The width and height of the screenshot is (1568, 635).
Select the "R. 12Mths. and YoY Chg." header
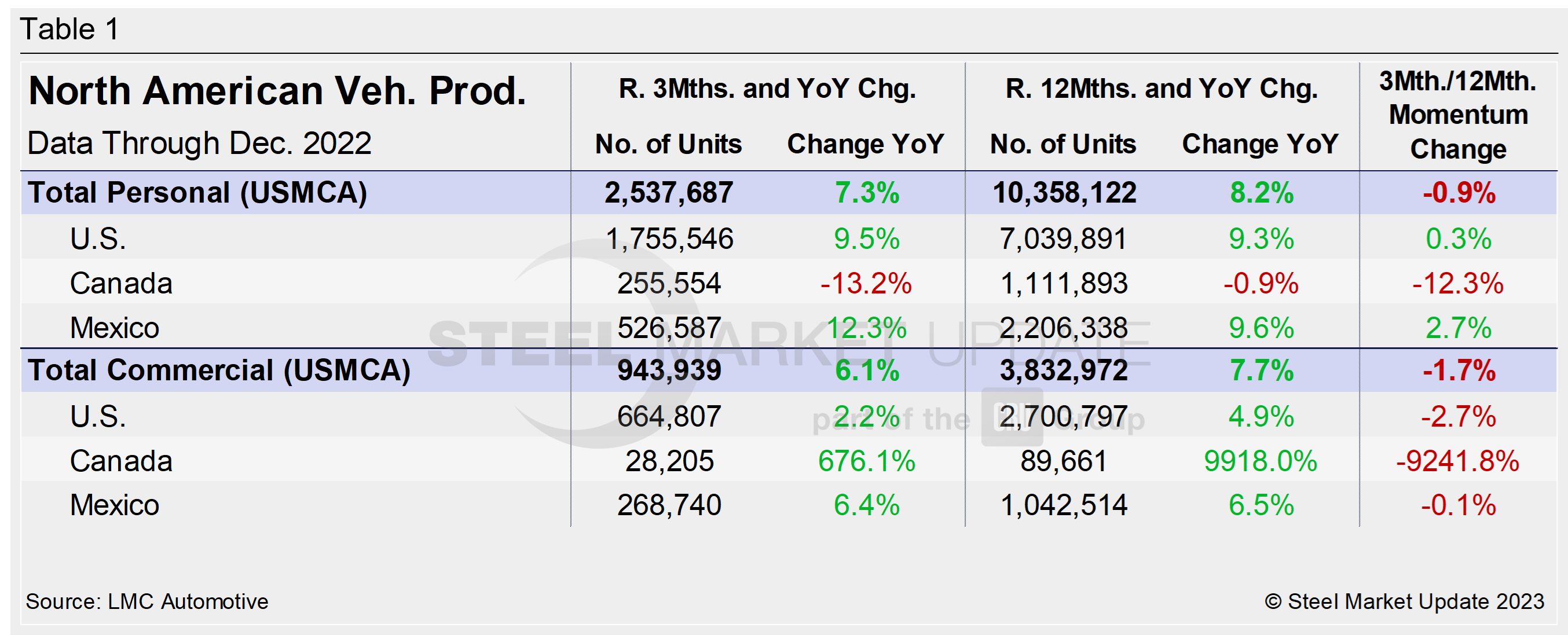click(1161, 89)
